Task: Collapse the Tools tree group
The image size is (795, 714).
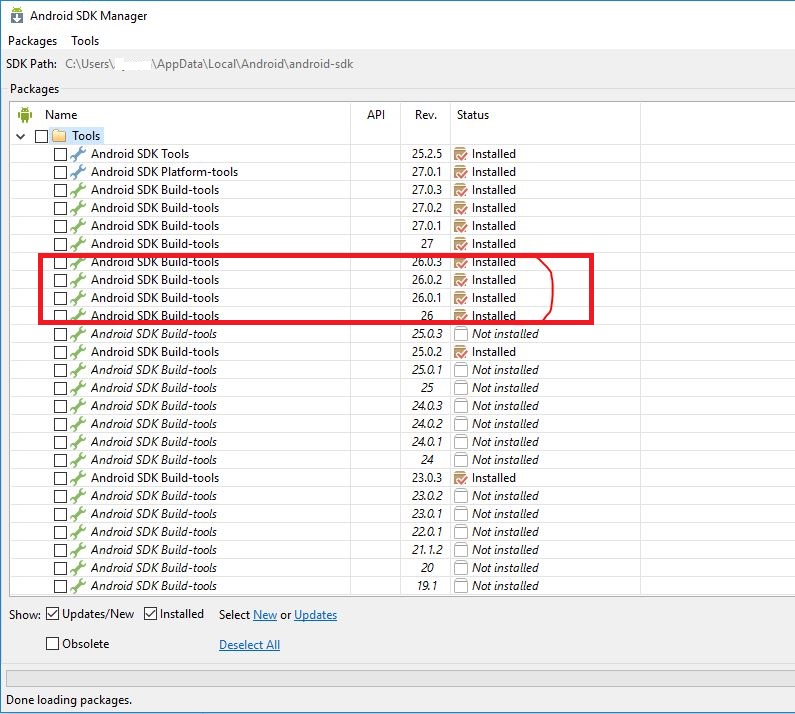Action: (x=21, y=136)
